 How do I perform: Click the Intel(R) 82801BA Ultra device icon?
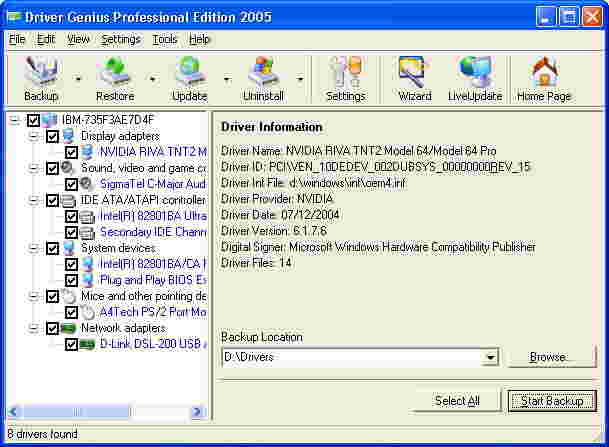[x=87, y=217]
